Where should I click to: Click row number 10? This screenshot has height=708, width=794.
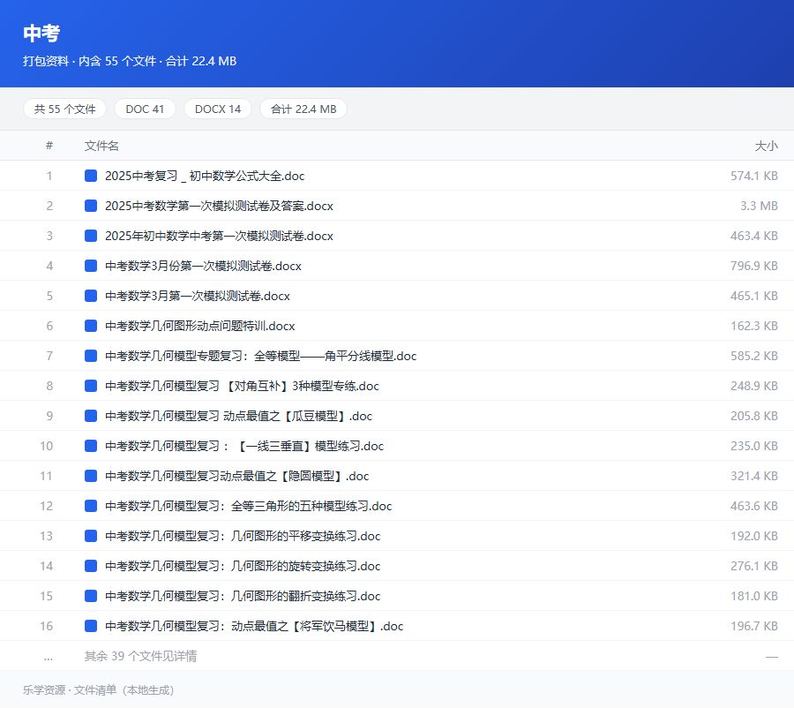click(x=47, y=446)
